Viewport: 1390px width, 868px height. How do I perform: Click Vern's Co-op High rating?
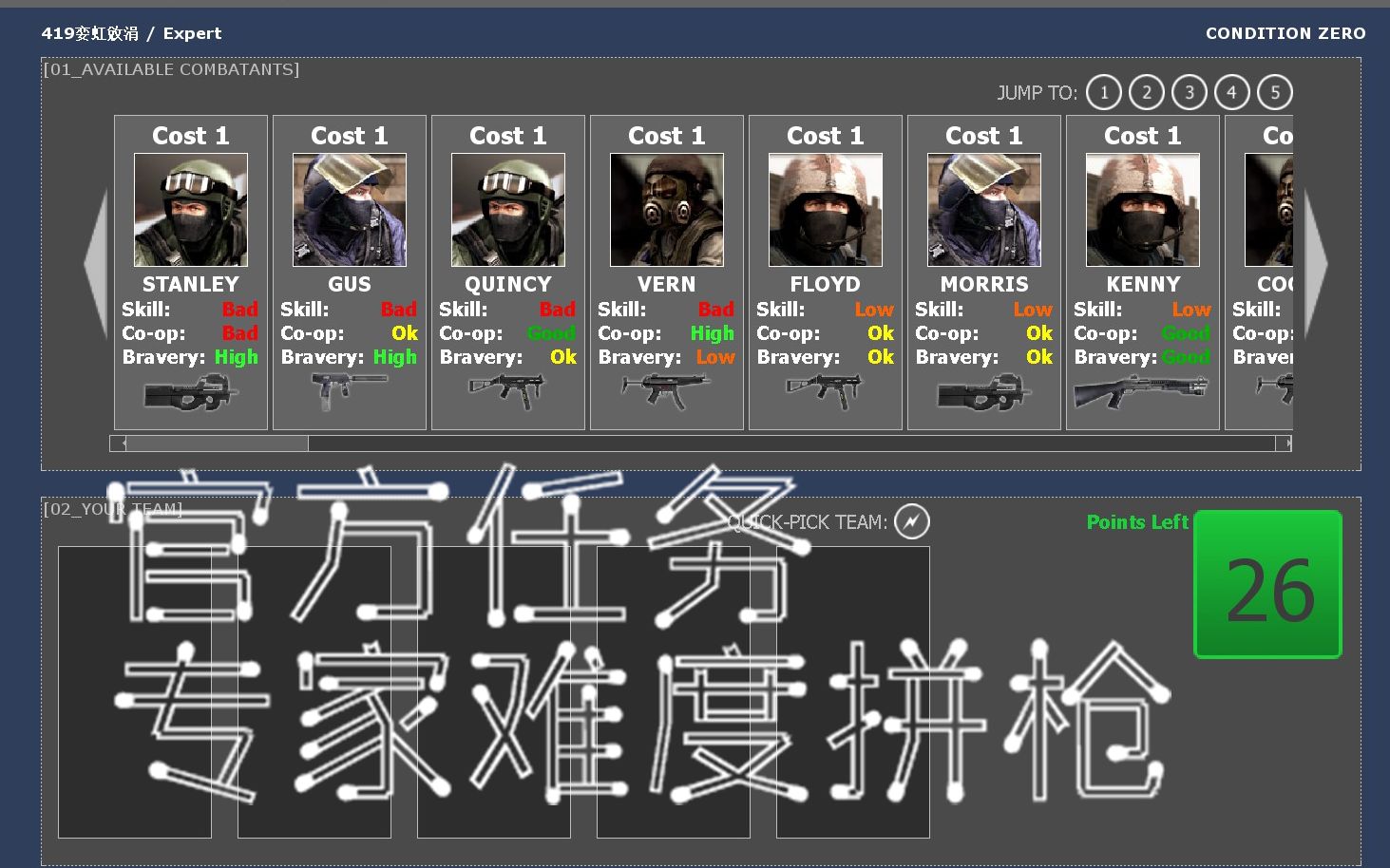pyautogui.click(x=713, y=333)
